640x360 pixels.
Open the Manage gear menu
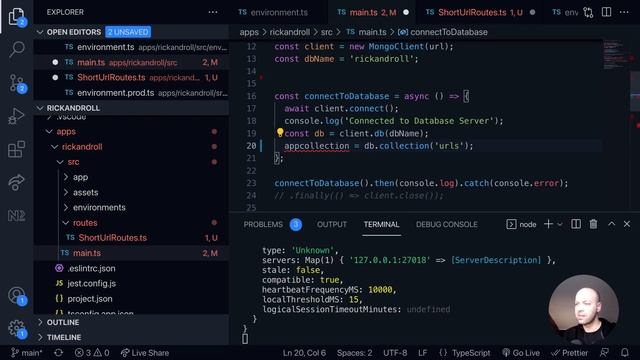coord(16,329)
